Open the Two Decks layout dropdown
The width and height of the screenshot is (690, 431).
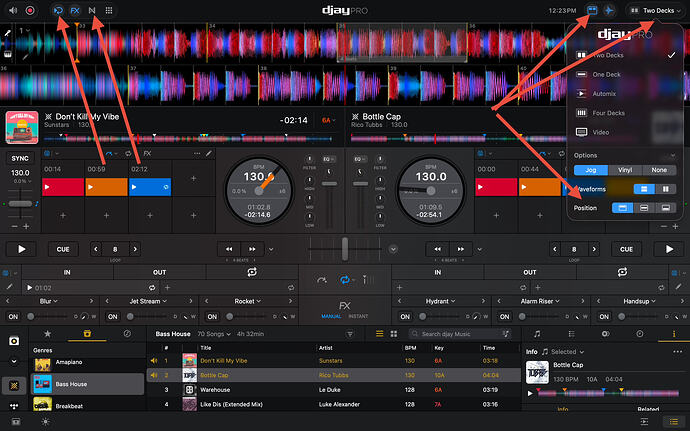pos(656,11)
